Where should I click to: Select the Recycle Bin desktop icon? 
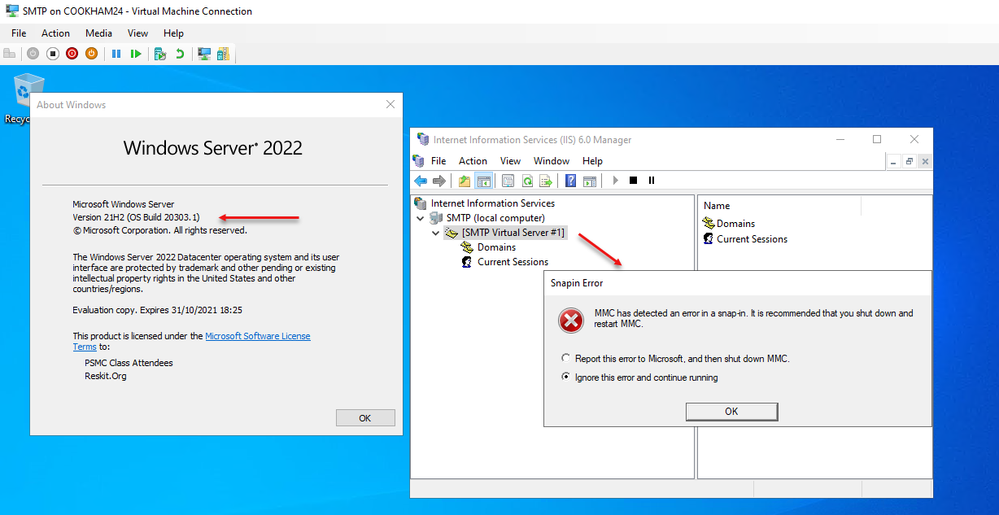(x=24, y=99)
